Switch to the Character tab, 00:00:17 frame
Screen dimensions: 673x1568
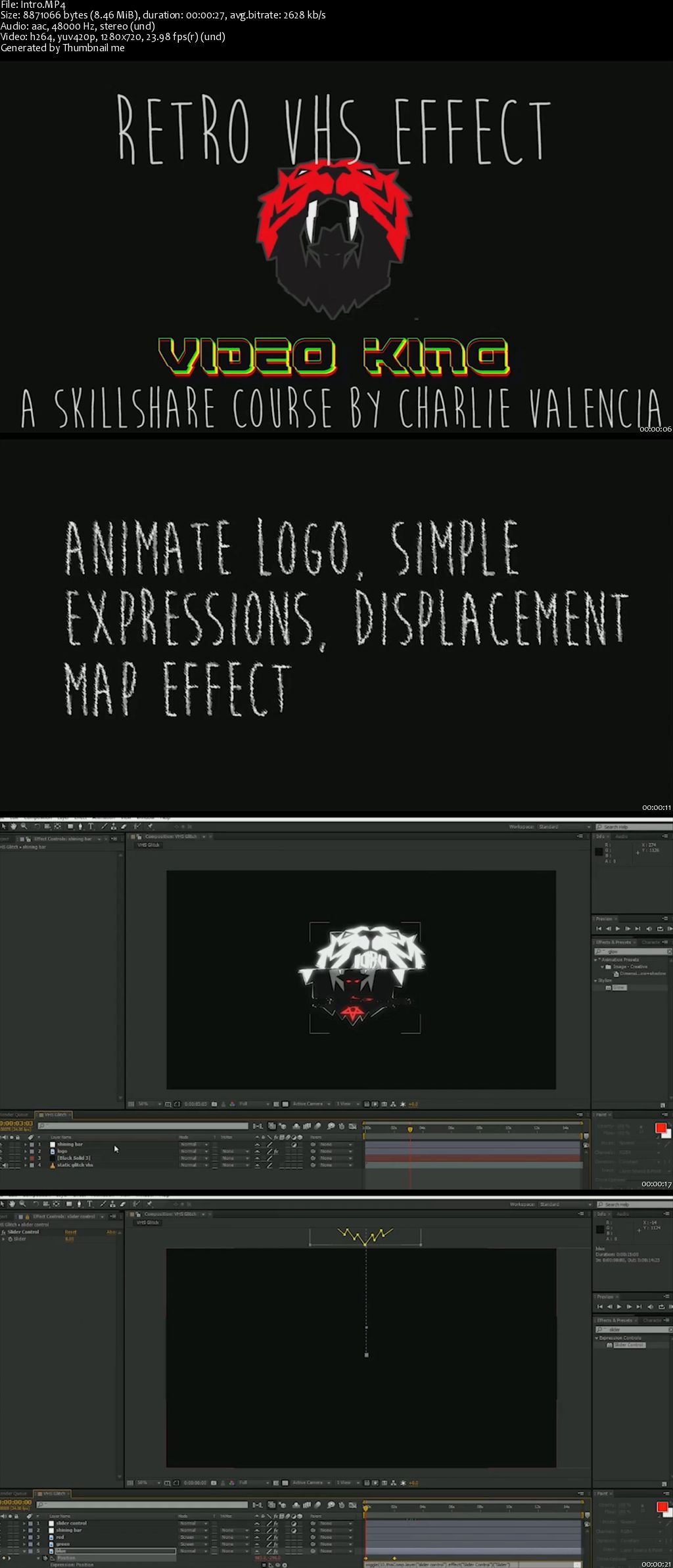pos(651,943)
